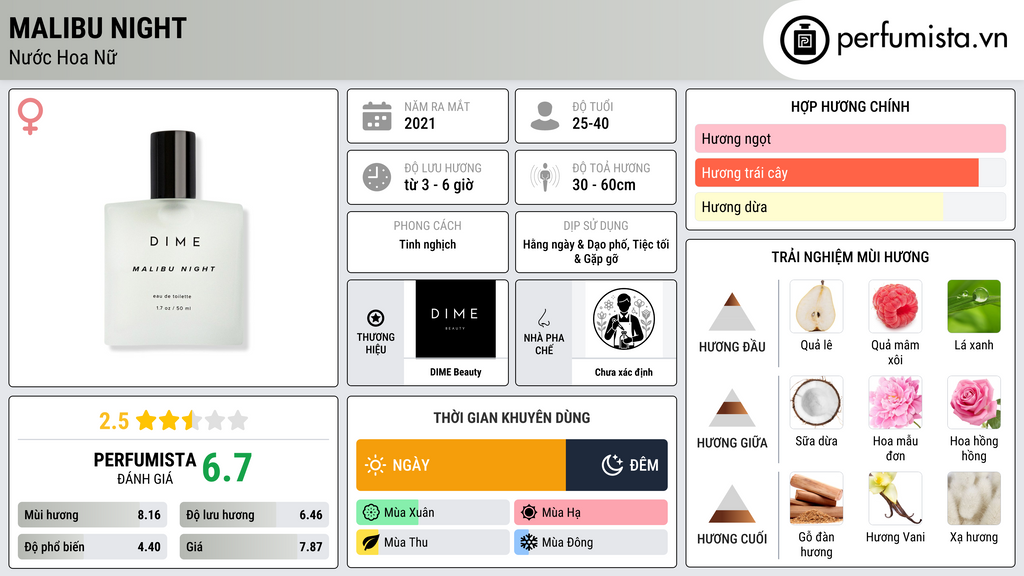
Task: Click the Hương giữa pyramid icon
Action: click(x=732, y=408)
